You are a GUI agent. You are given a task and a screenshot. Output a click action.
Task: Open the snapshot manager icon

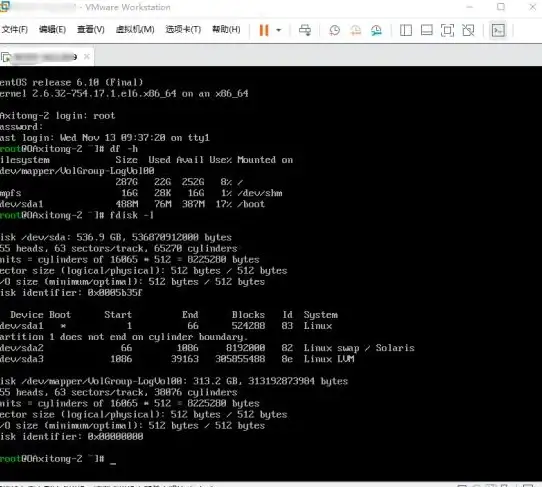pos(376,30)
